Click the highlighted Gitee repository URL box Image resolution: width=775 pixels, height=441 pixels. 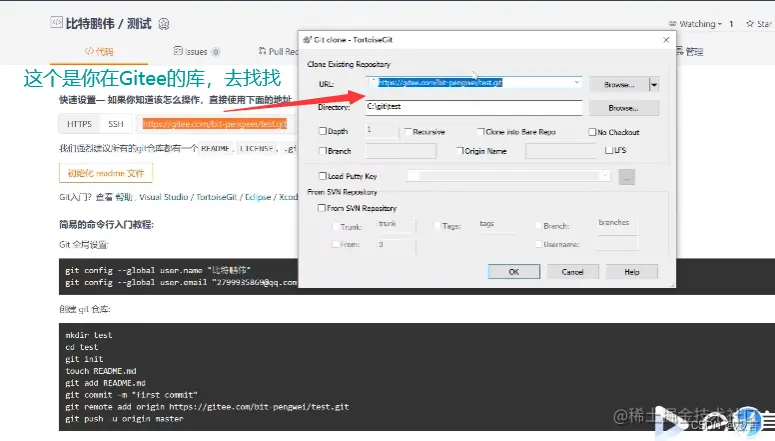click(215, 124)
